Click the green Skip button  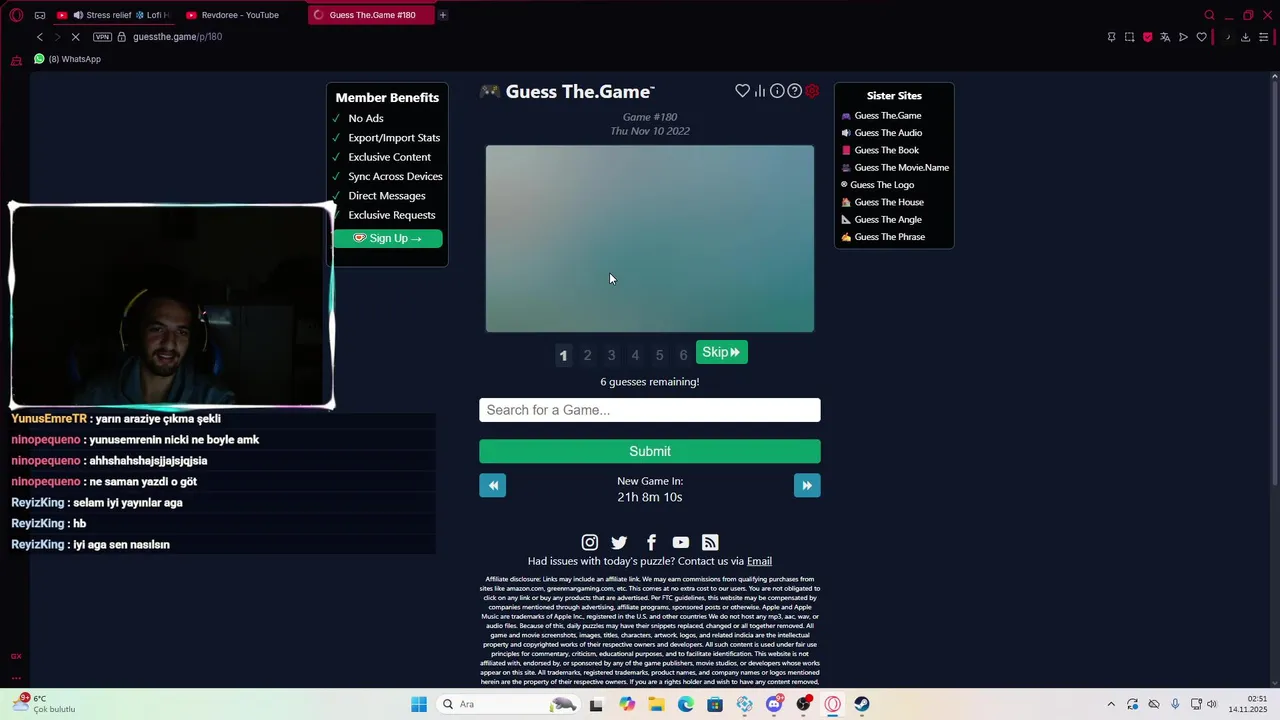coord(721,352)
